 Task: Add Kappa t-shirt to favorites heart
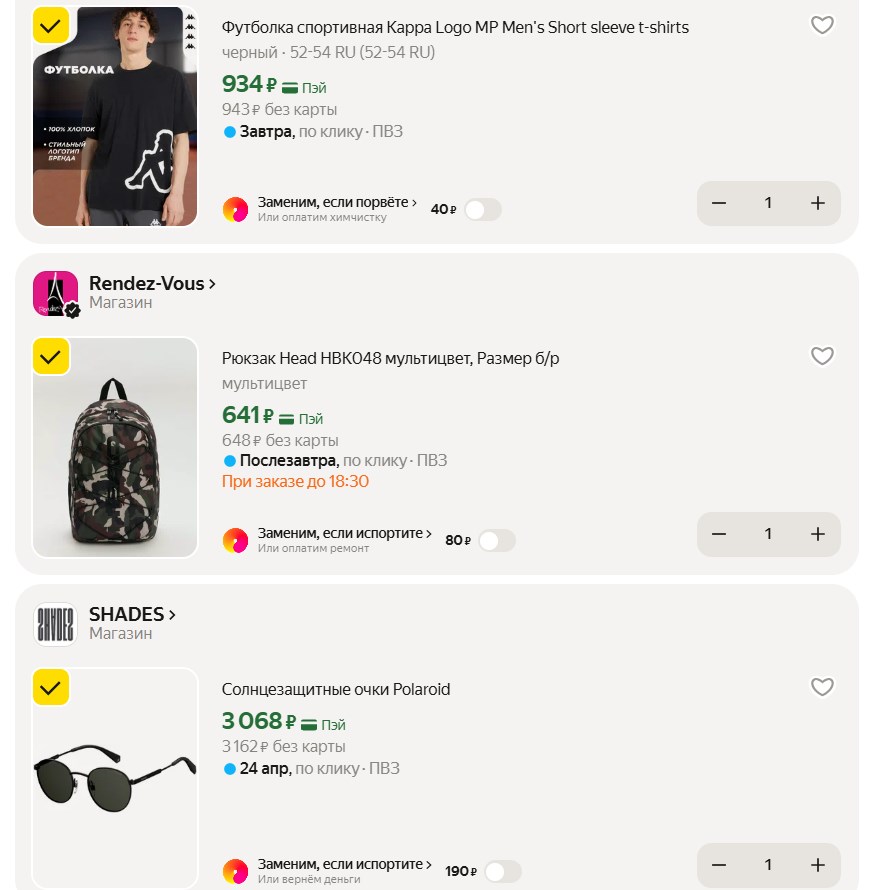(822, 26)
